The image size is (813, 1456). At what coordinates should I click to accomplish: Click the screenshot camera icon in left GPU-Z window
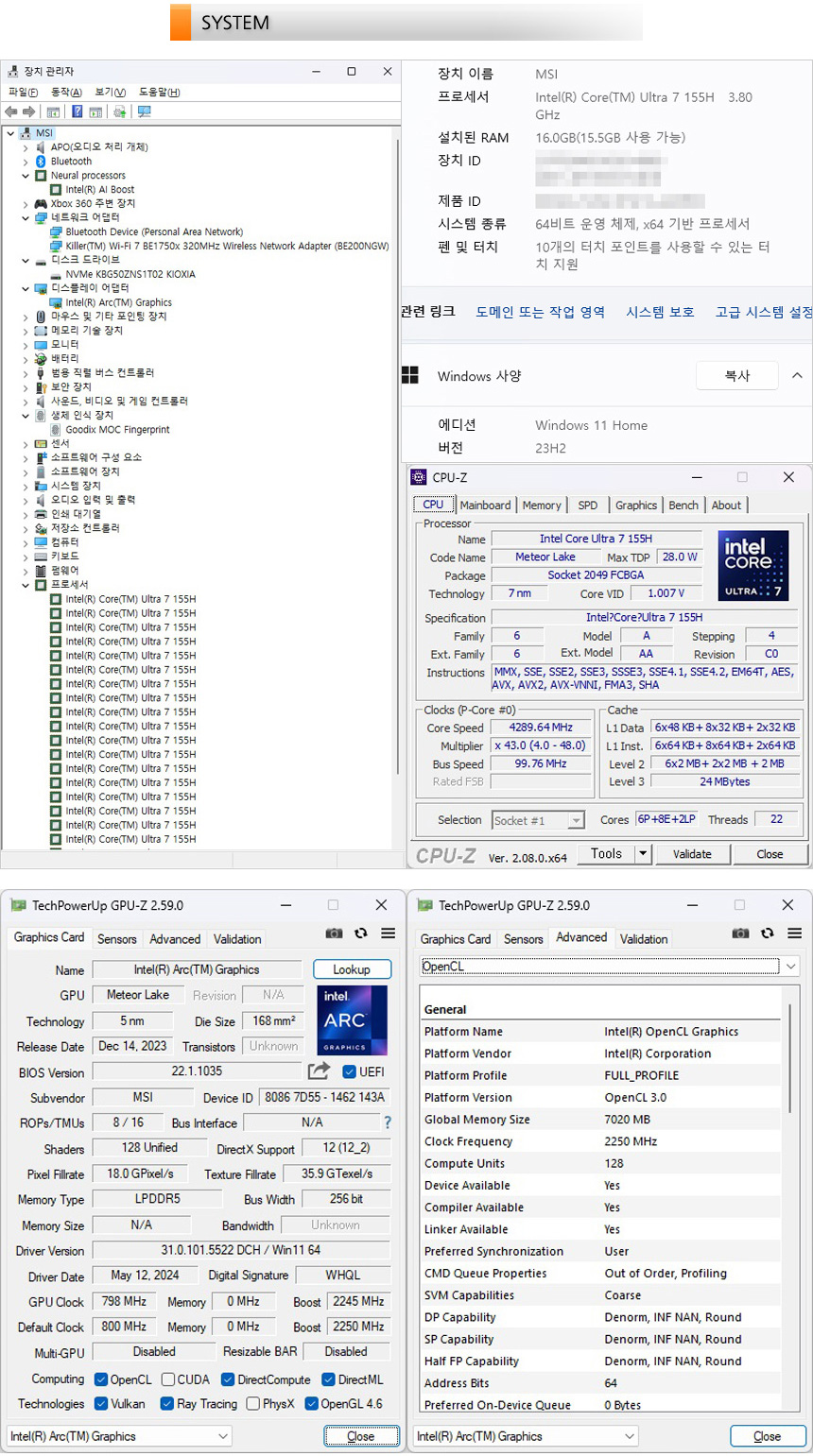[334, 934]
